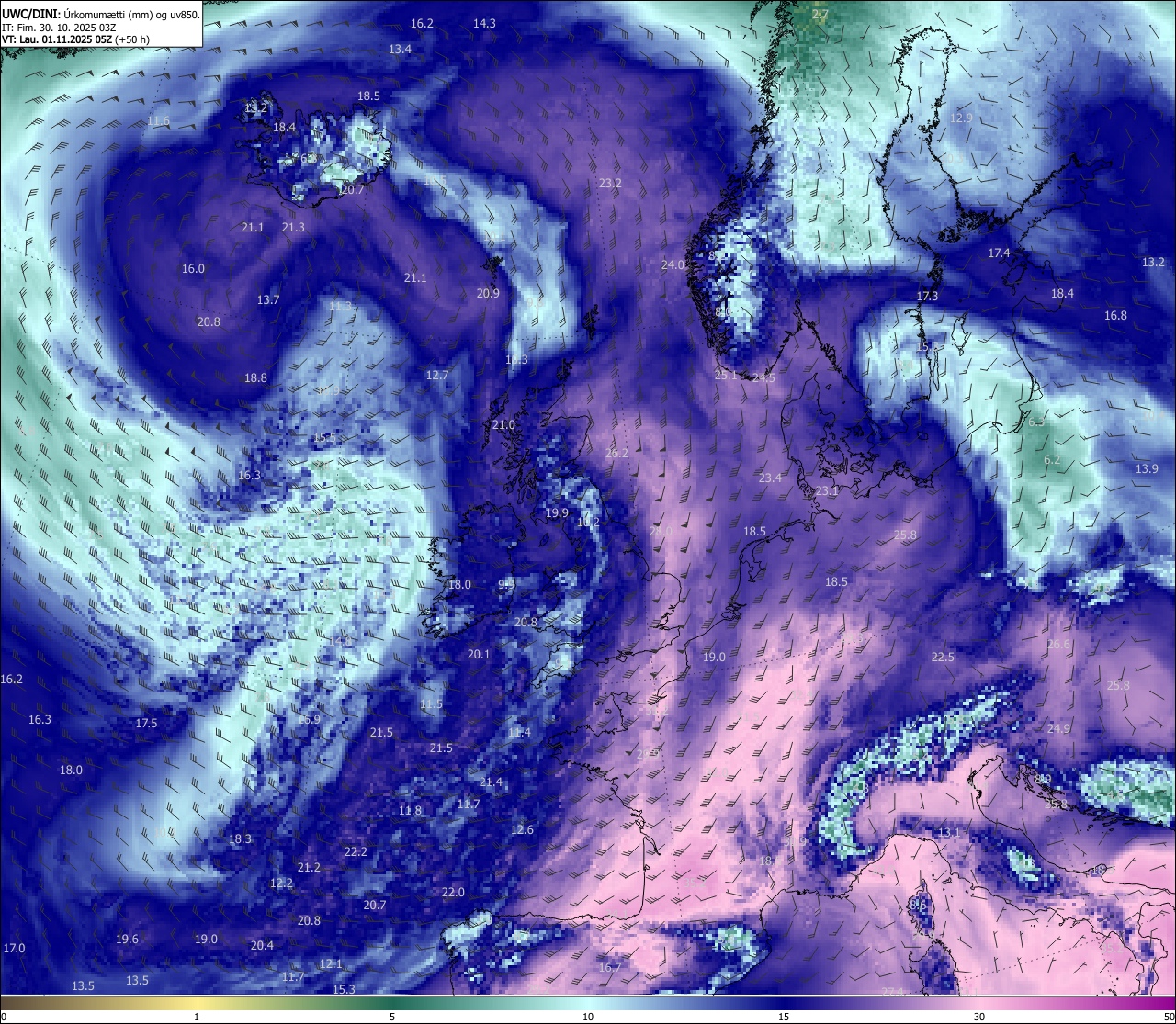This screenshot has width=1176, height=1024.
Task: Click the value 17.3 over the Baltic
Action: [x=928, y=296]
